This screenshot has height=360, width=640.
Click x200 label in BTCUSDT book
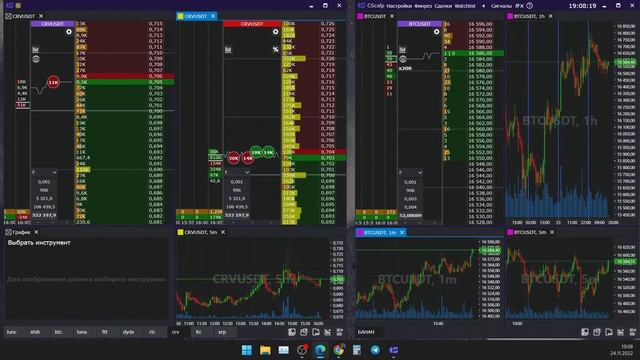[x=405, y=69]
